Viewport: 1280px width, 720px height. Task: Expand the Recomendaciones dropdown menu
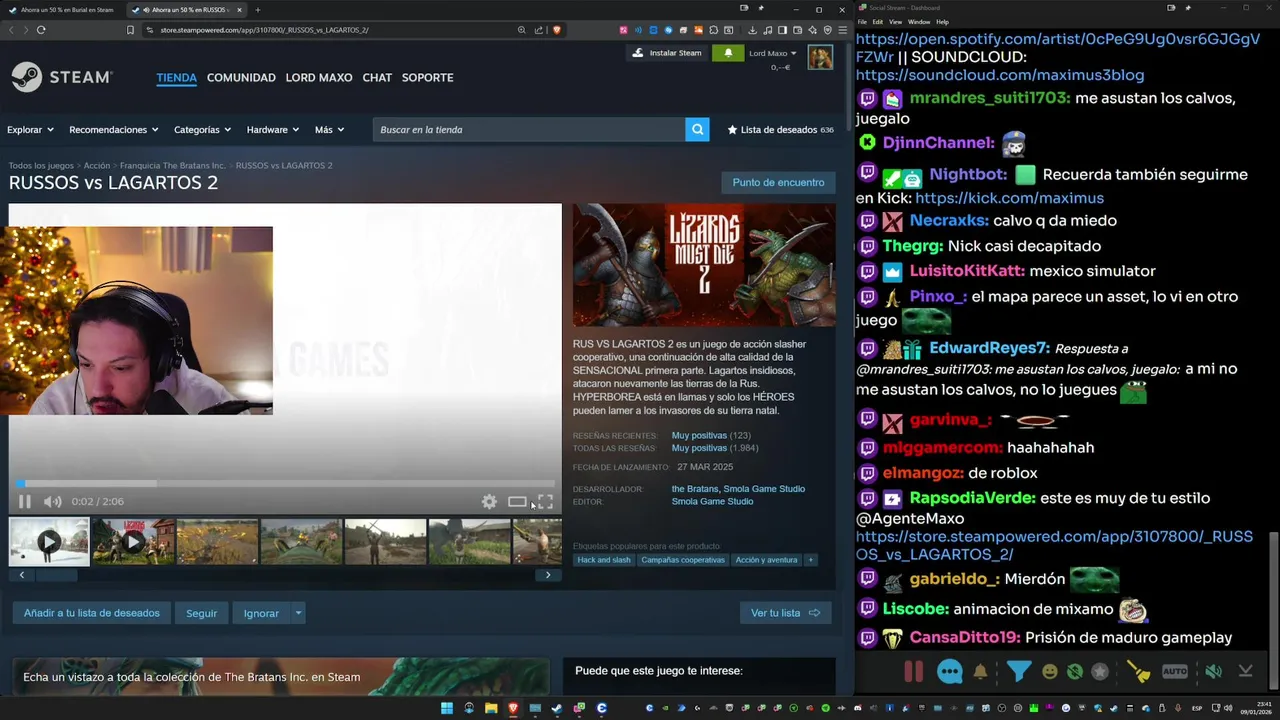[x=114, y=130]
